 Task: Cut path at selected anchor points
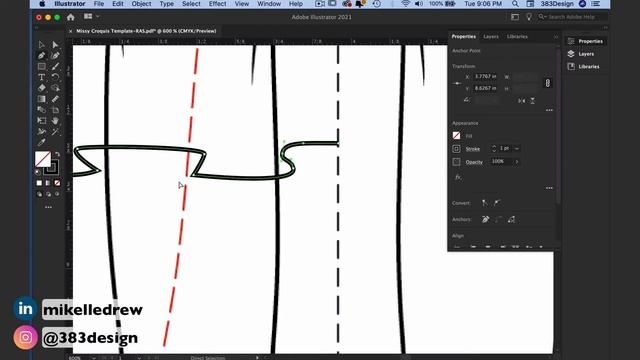point(511,220)
